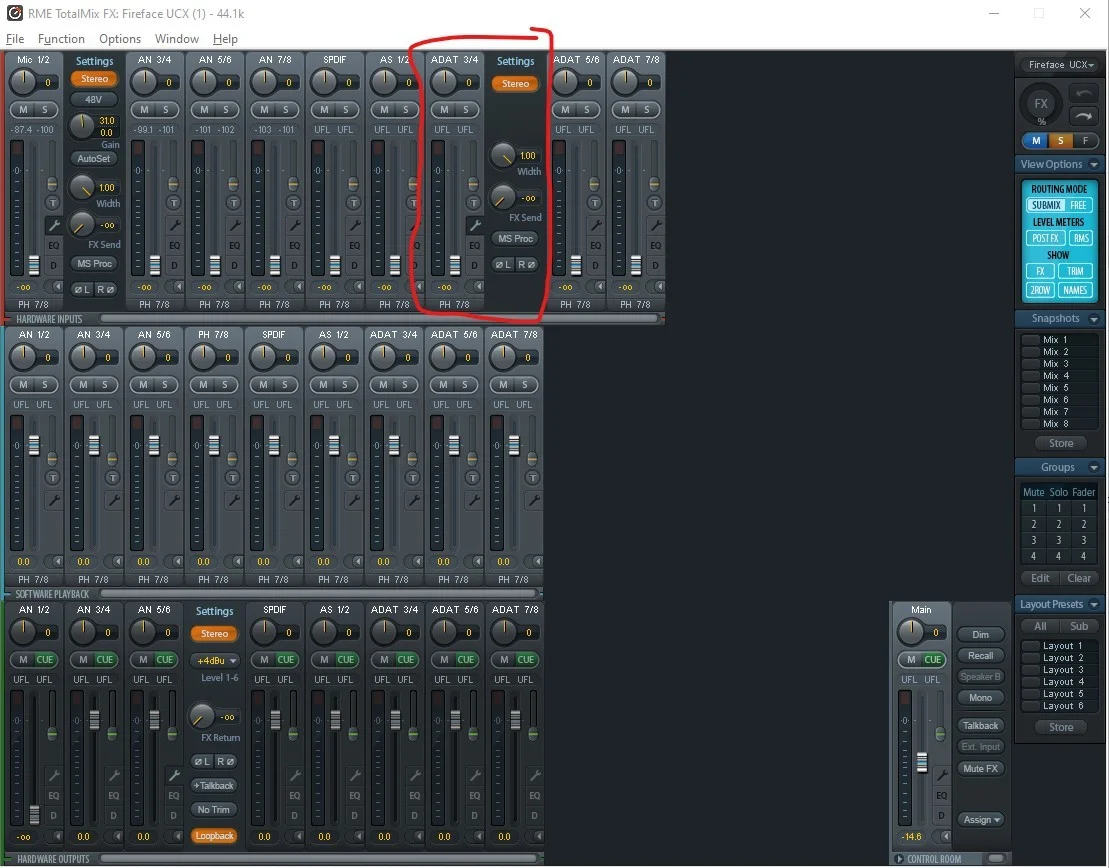Viewport: 1109px width, 868px height.
Task: Click the Width knob in Mic 1/2 settings
Action: coord(81,187)
